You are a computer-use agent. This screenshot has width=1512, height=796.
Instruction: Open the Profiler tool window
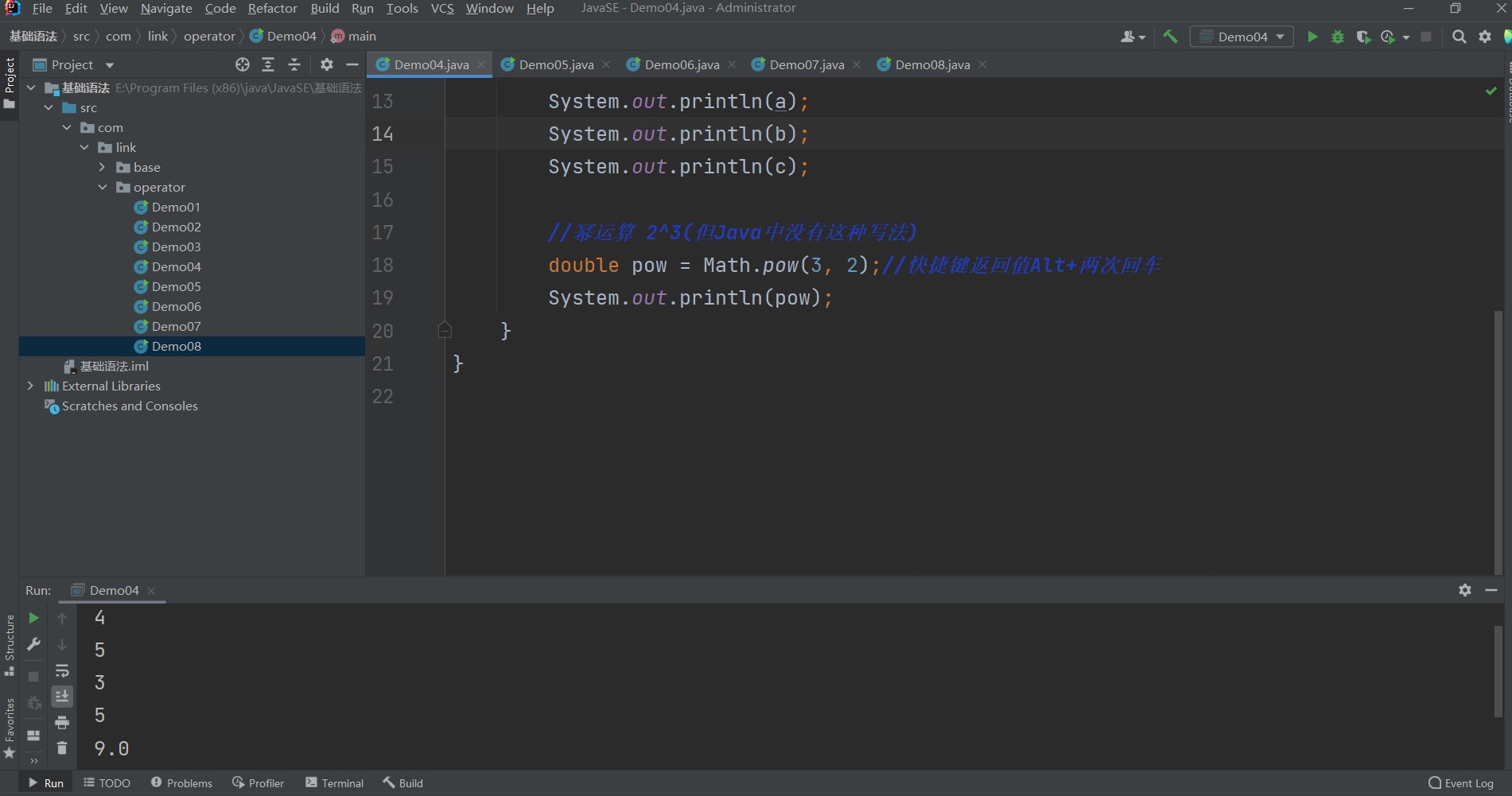258,783
